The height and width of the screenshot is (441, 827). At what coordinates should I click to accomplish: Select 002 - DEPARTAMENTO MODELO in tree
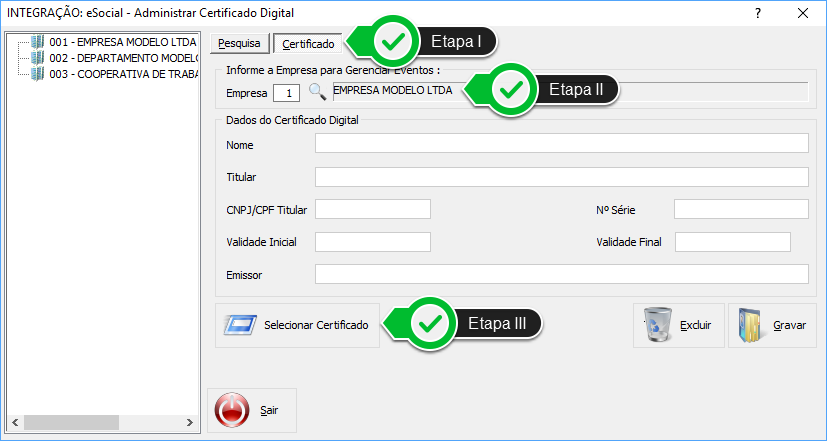pos(123,58)
